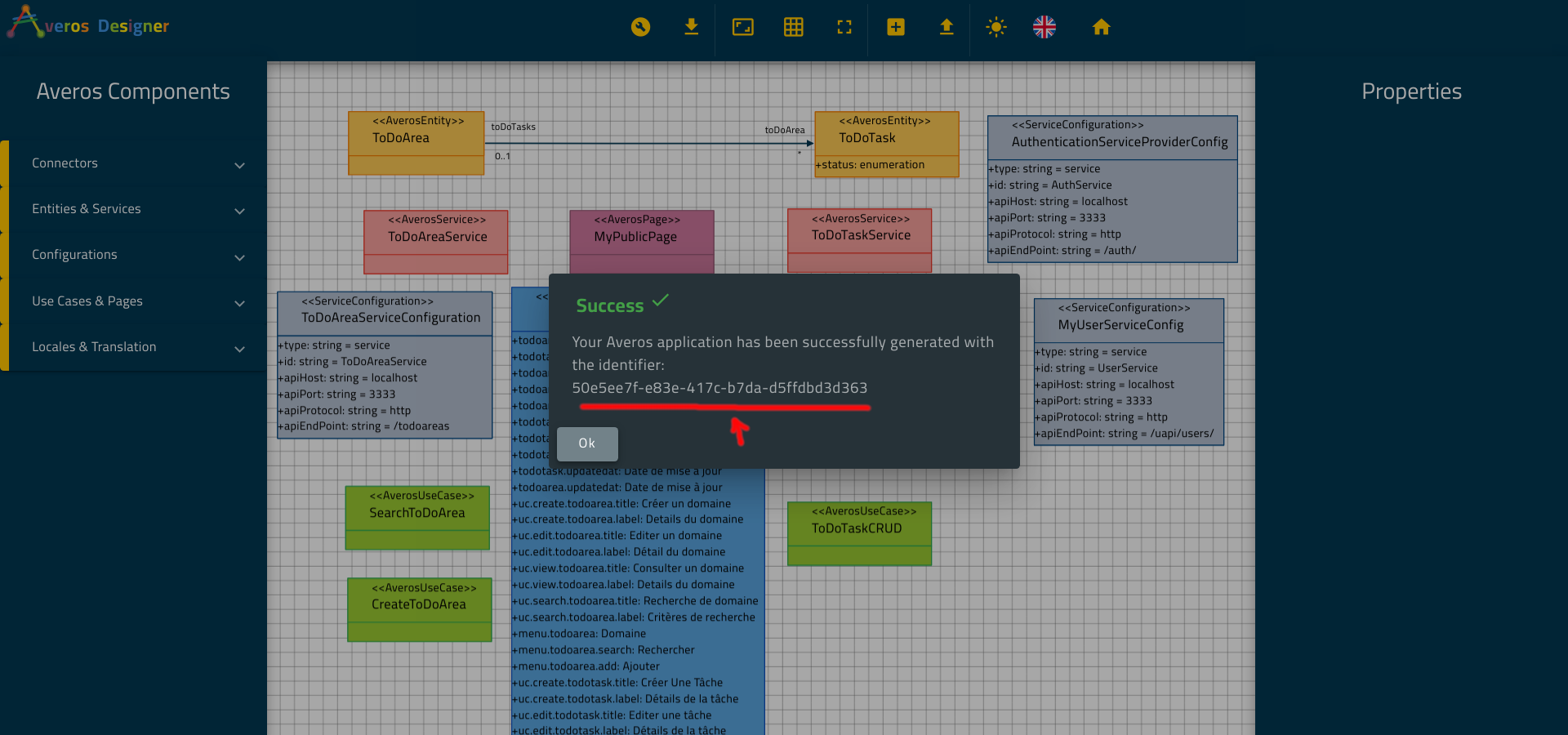Click uc.create.todoarea.title: Créer un domaine line
Image resolution: width=1568 pixels, height=735 pixels.
tap(621, 504)
